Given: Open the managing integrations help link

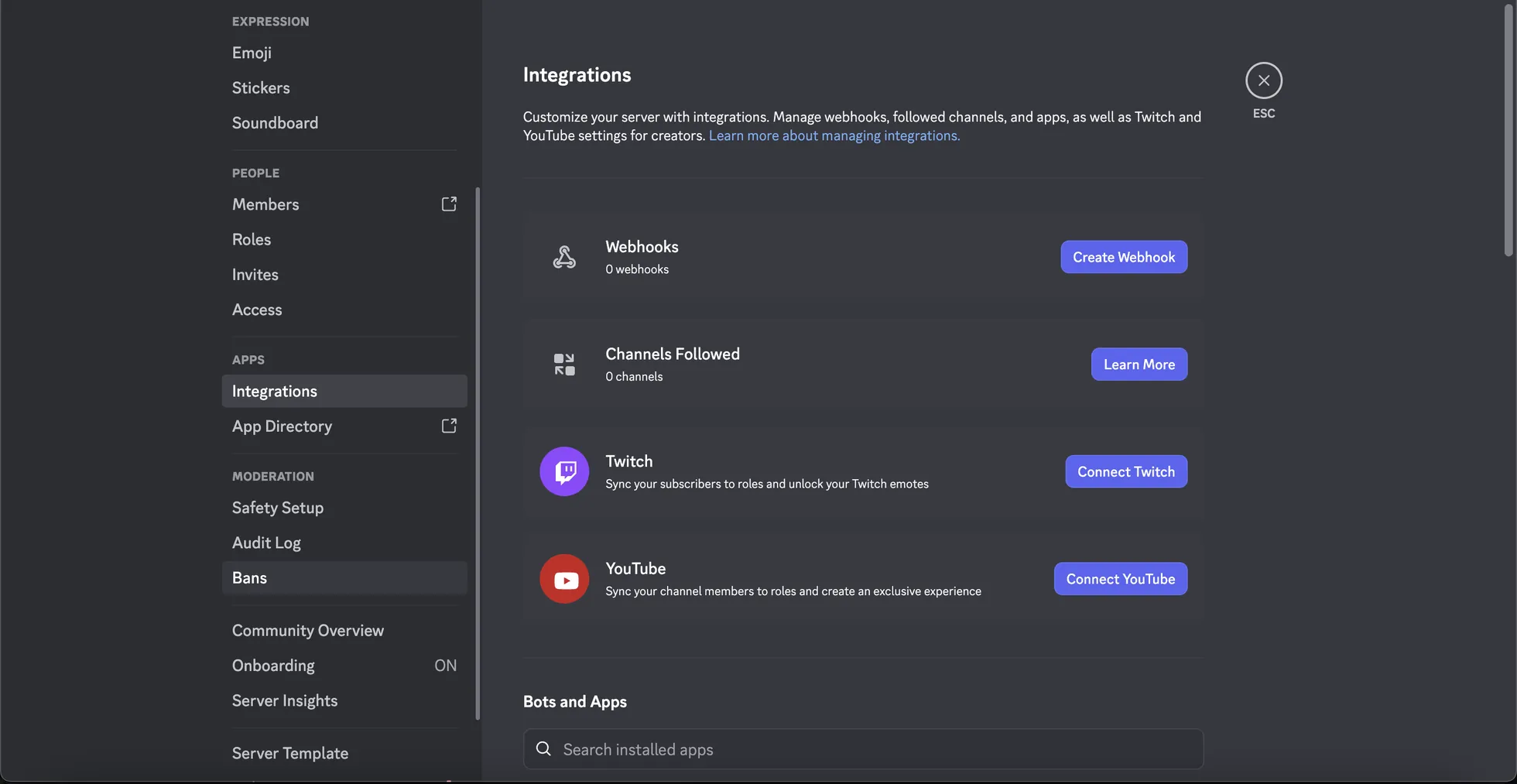Looking at the screenshot, I should (x=834, y=135).
